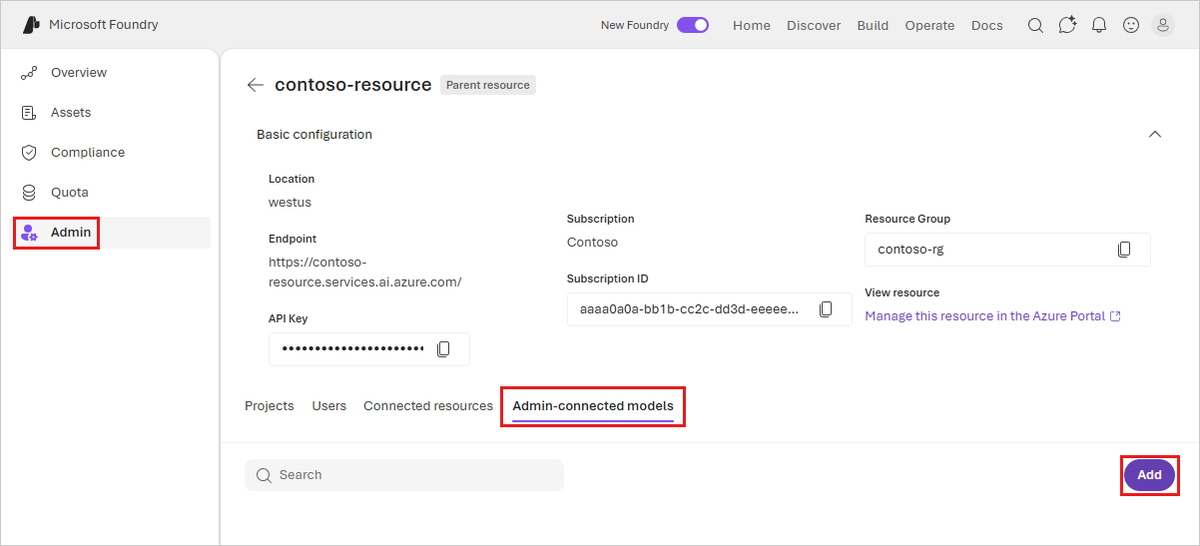Copy the Resource Group name
Viewport: 1200px width, 546px height.
pos(1124,249)
